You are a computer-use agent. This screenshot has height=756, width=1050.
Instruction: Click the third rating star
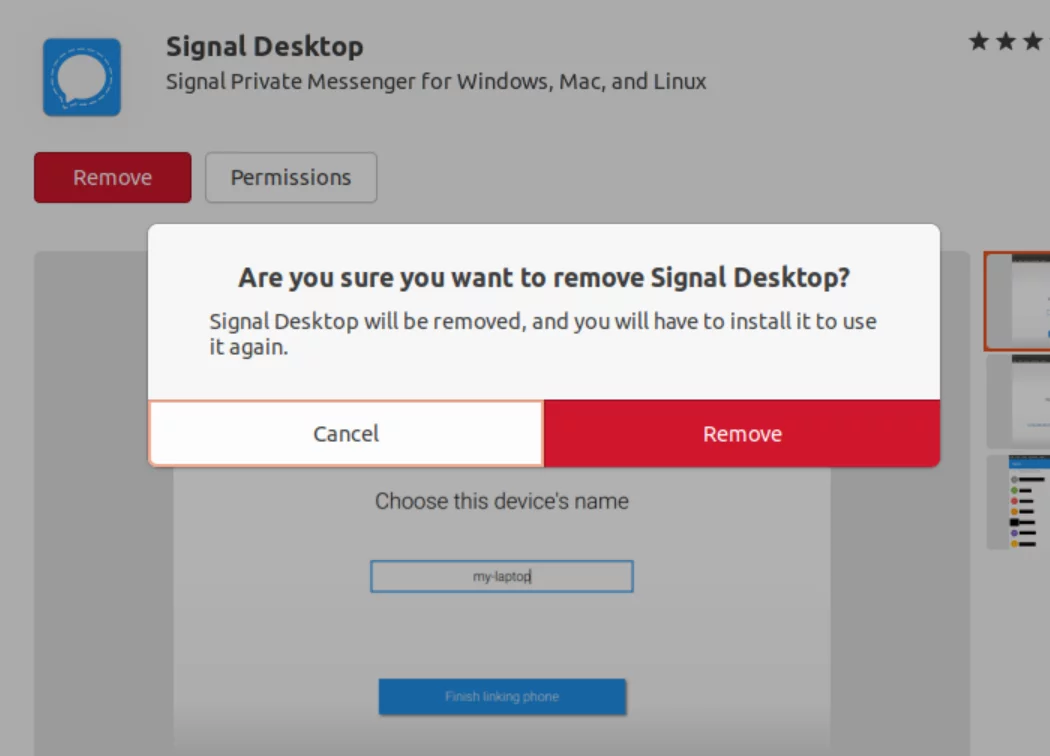tap(1033, 42)
